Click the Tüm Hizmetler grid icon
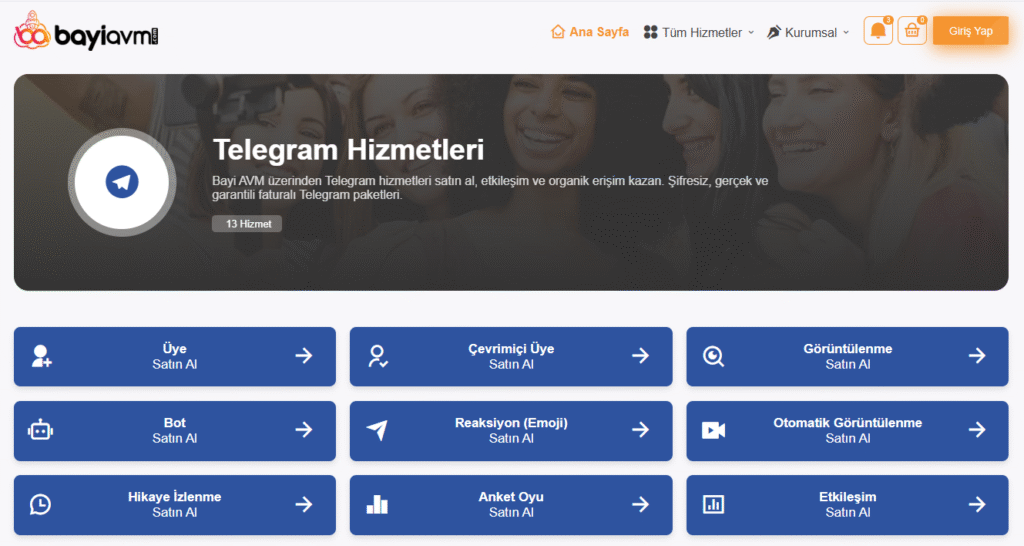 point(650,32)
